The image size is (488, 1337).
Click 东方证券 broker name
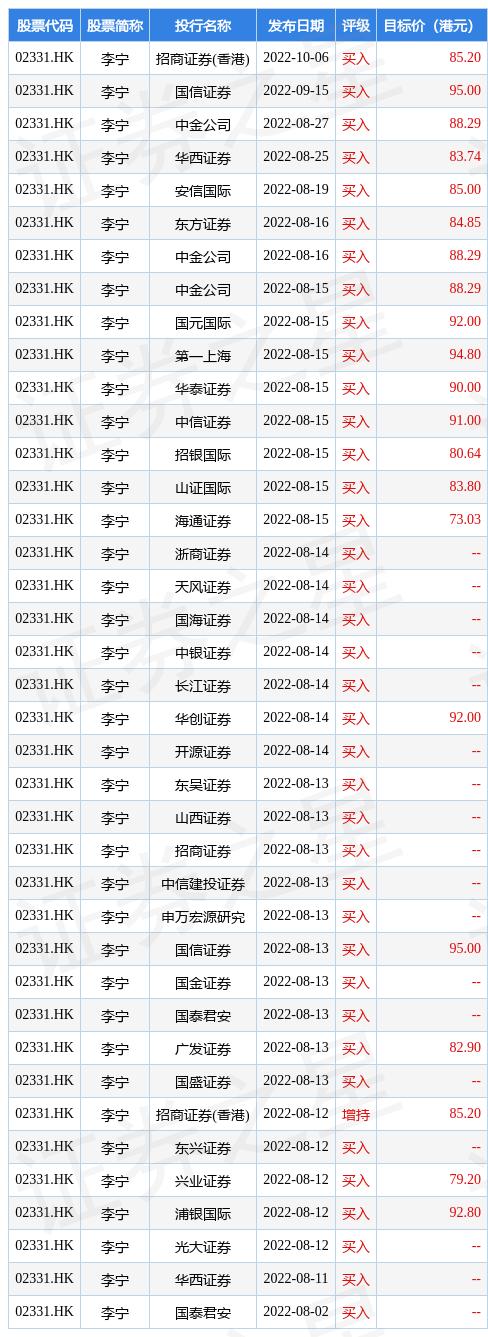203,223
